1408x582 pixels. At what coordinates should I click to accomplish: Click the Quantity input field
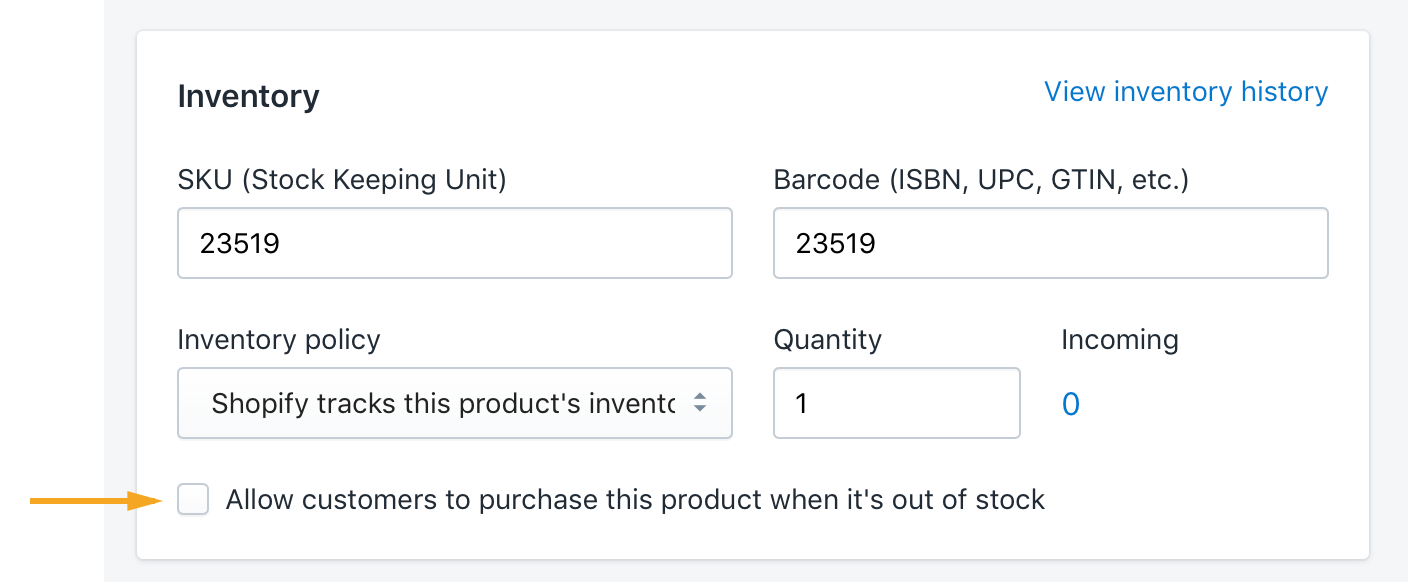tap(896, 403)
